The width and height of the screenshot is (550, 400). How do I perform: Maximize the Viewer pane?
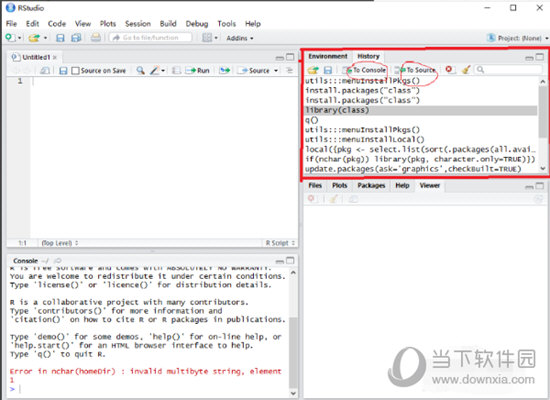[540, 186]
